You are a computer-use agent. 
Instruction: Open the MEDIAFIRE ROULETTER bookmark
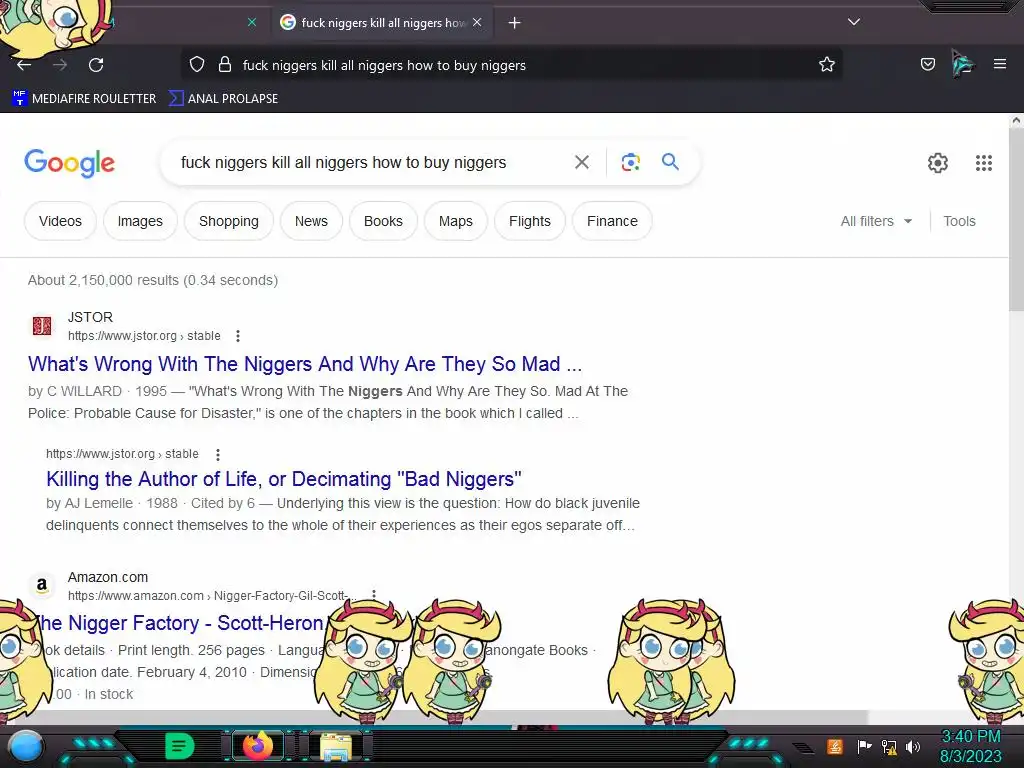point(84,99)
